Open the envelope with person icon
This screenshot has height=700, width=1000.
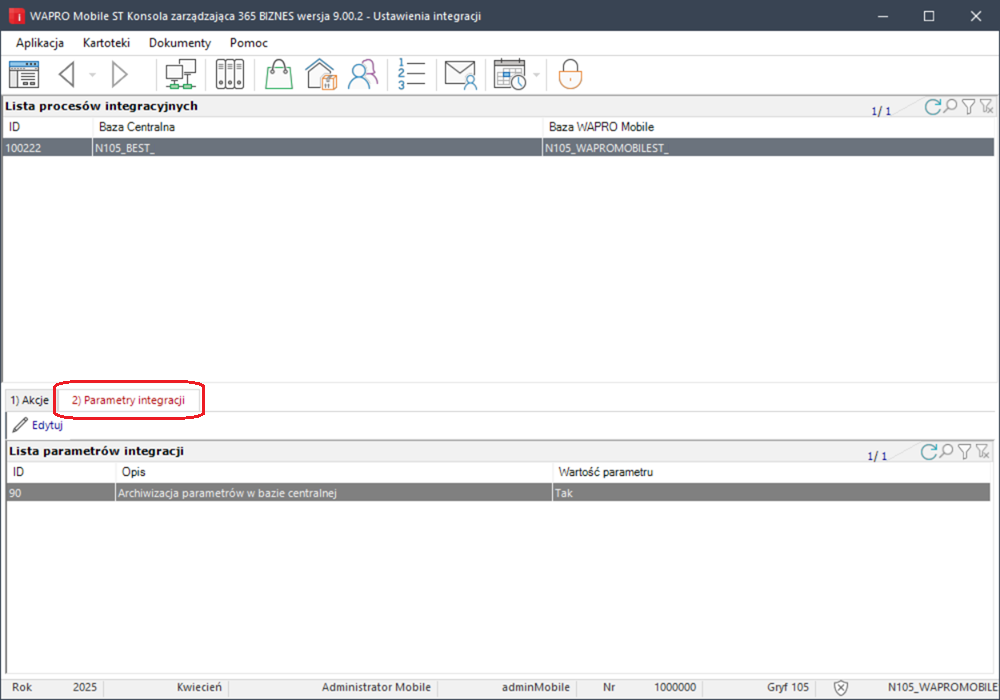point(460,75)
